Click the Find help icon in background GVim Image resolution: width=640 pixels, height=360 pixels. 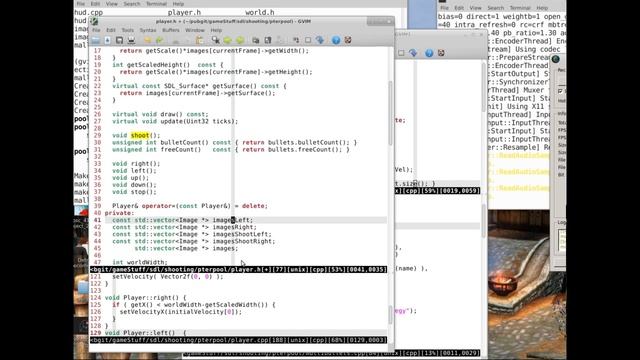(441, 53)
